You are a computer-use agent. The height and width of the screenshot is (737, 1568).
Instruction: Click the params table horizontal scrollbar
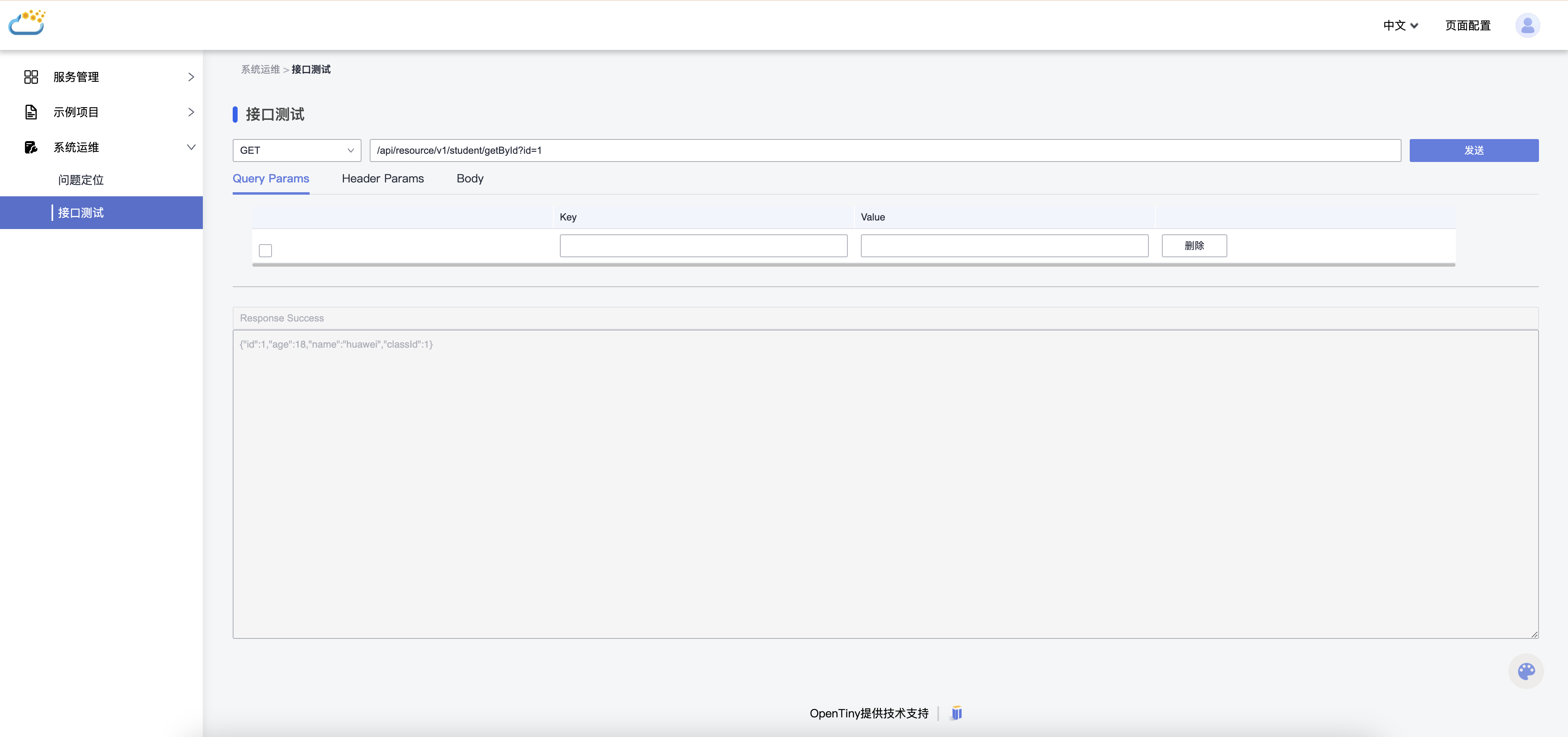[x=853, y=265]
